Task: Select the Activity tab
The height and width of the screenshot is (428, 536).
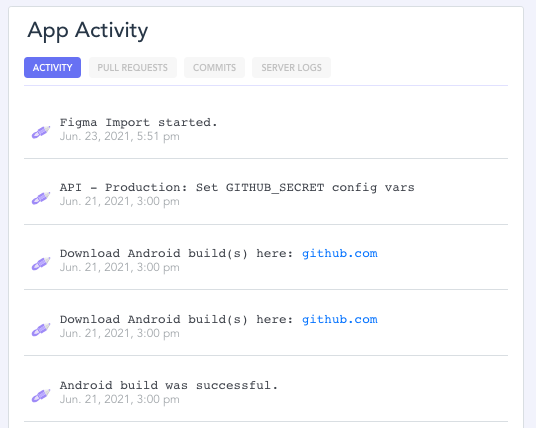Action: [x=52, y=68]
